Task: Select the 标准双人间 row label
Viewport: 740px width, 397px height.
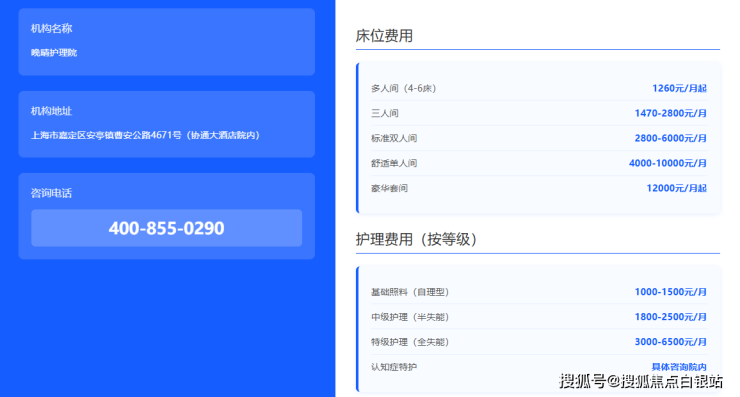Action: tap(394, 138)
